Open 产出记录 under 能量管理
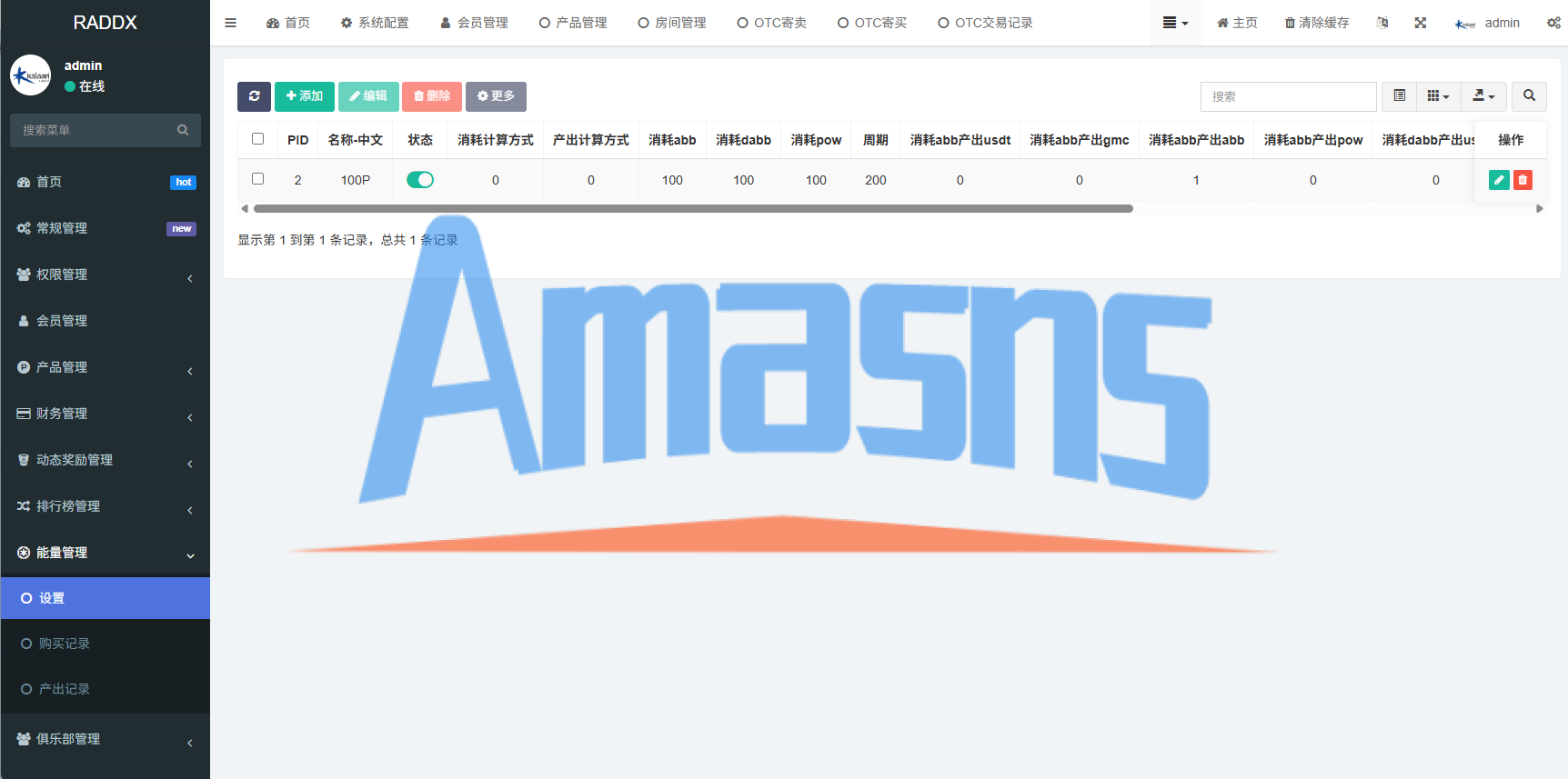 pos(106,689)
